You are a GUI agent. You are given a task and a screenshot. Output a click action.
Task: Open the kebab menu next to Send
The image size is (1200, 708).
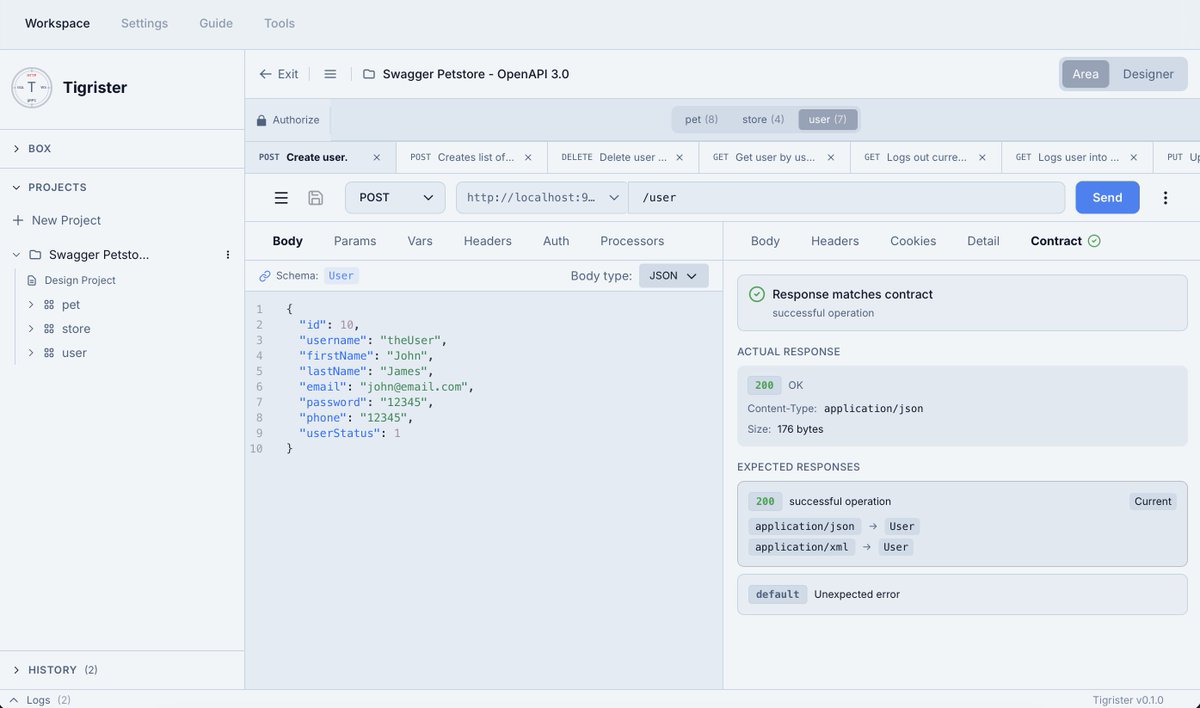coord(1165,198)
